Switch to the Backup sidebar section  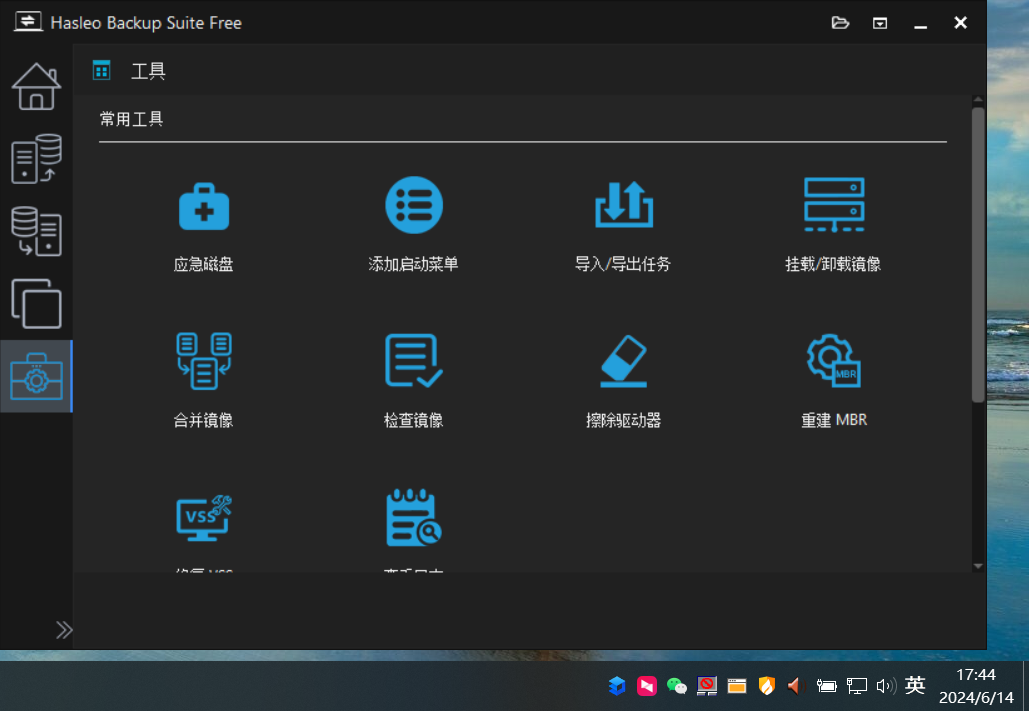(36, 159)
